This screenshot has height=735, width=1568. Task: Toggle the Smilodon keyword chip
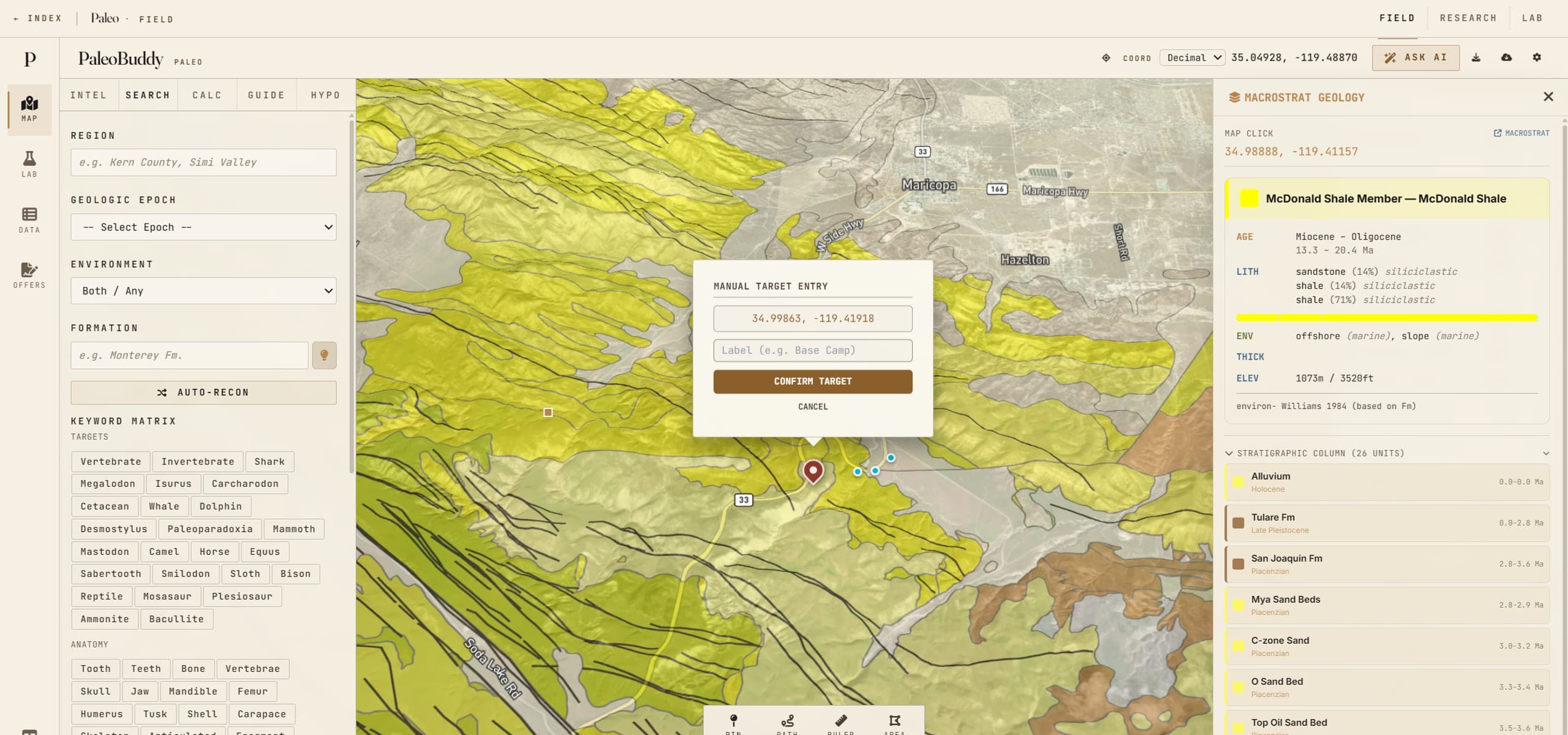(x=186, y=574)
